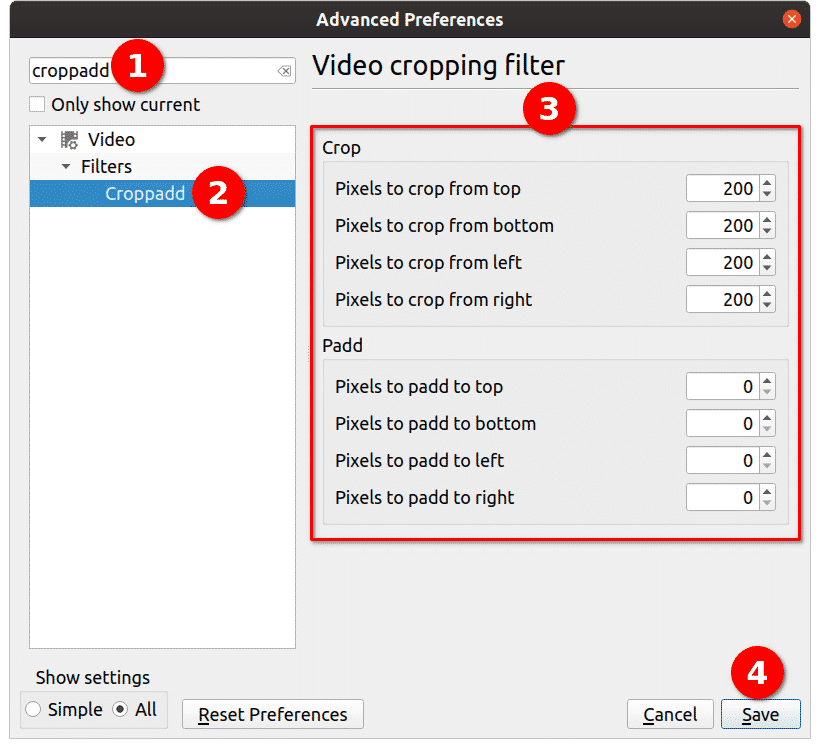This screenshot has height=748, width=820.
Task: Select the All settings radio button
Action: [x=121, y=710]
